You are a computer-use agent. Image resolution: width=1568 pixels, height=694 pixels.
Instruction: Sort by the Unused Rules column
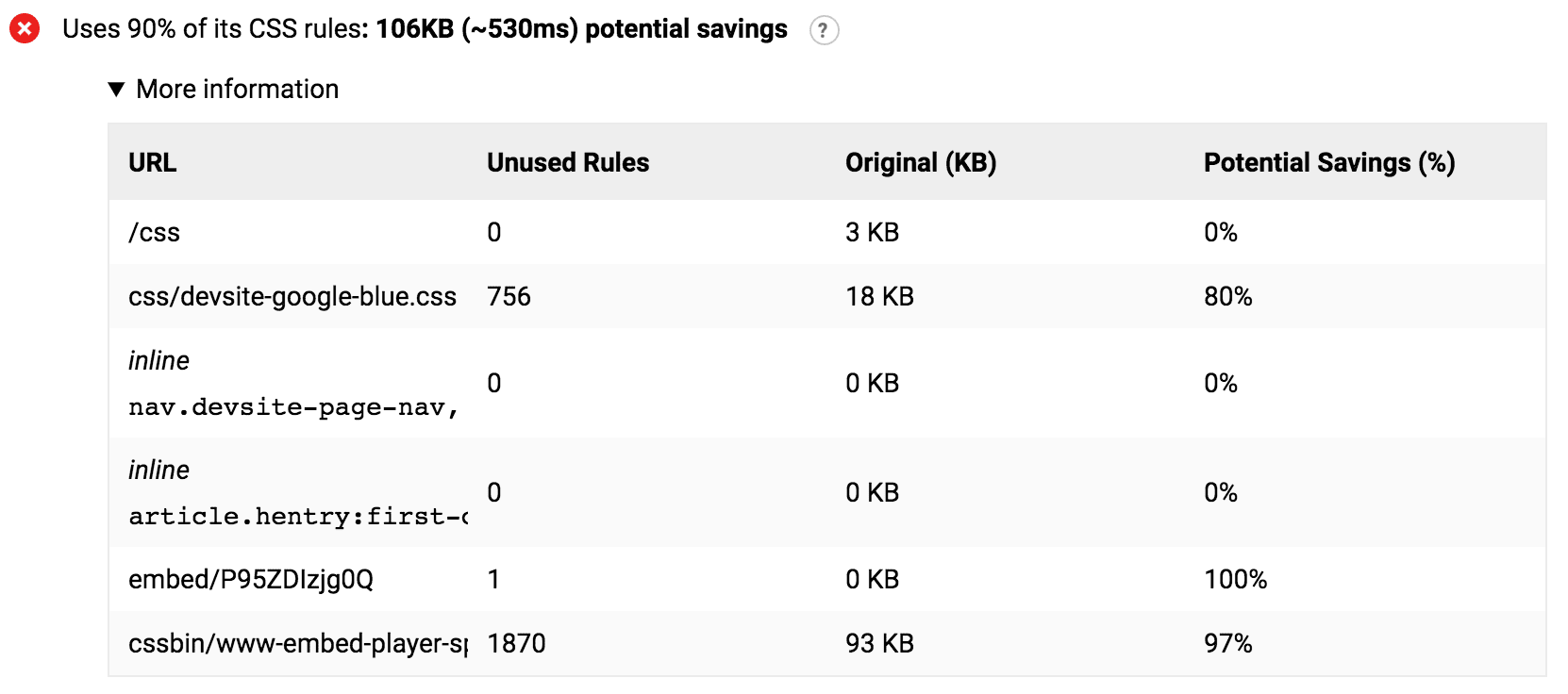[x=567, y=162]
